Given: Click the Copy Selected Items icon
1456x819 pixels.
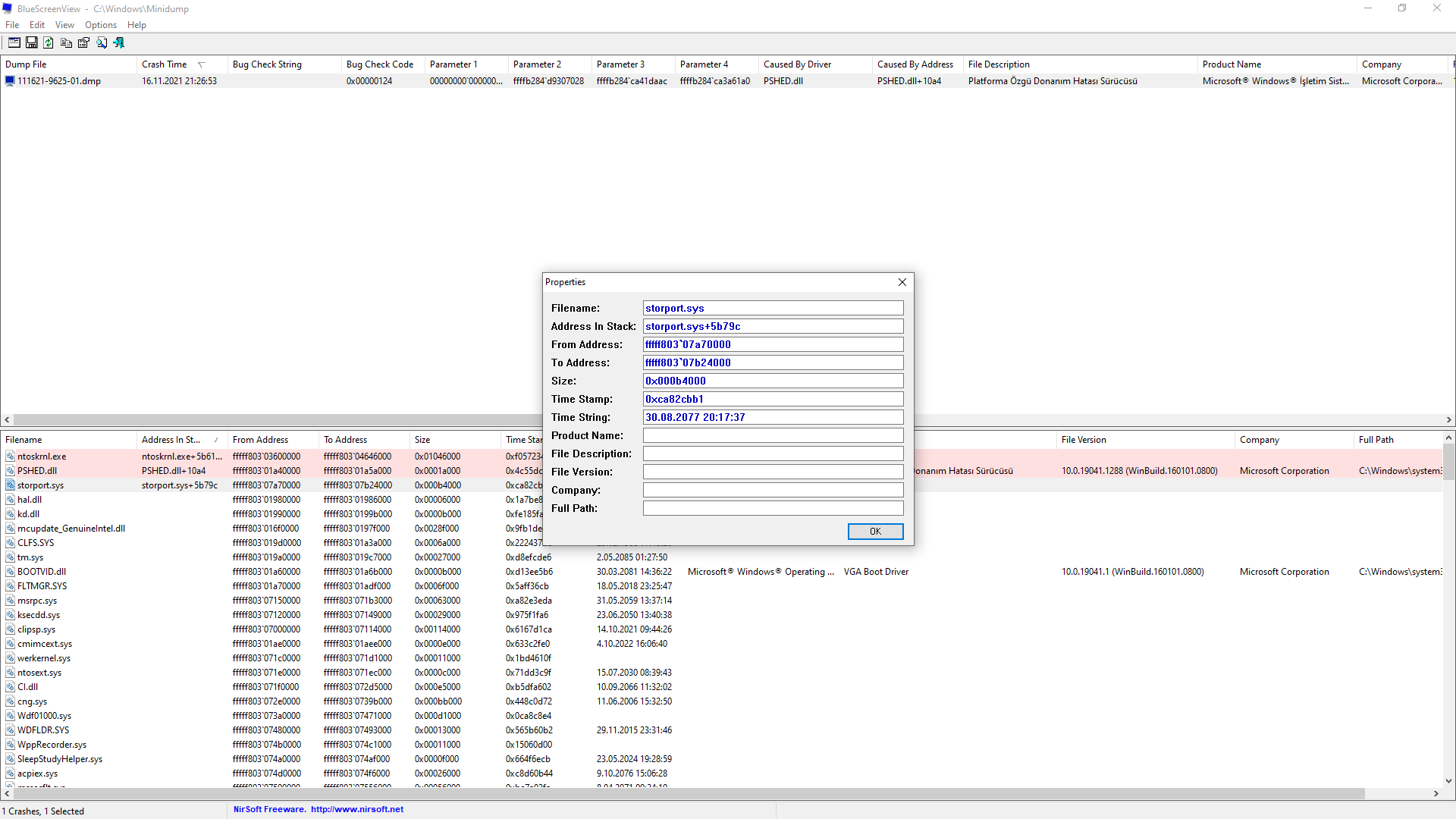Looking at the screenshot, I should point(66,43).
